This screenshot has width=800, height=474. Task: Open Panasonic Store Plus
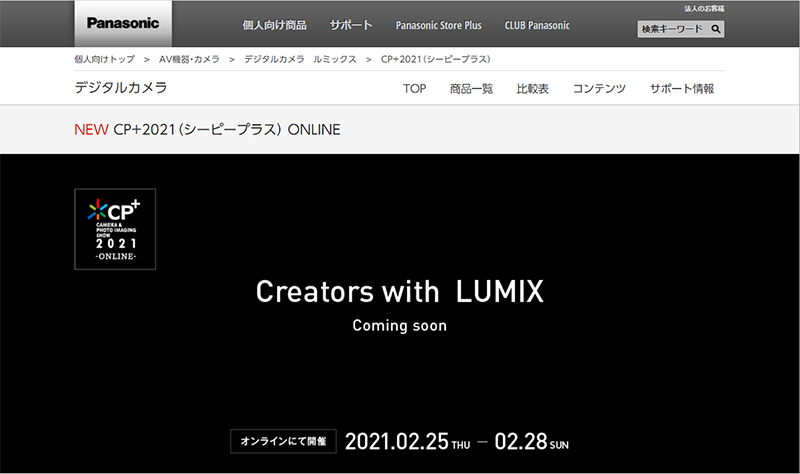click(x=439, y=25)
